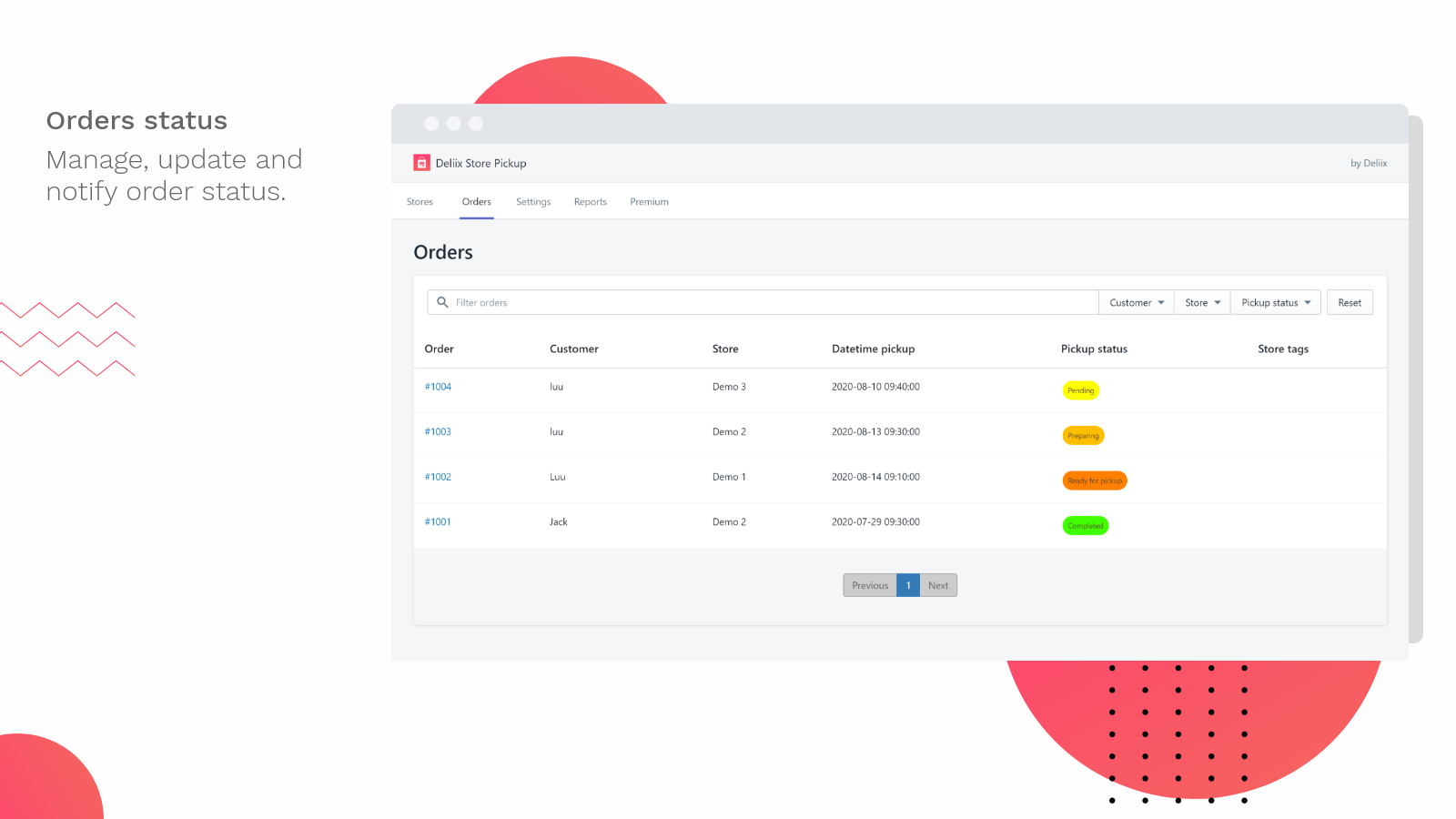Click customer name Luu in order #1002
The width and height of the screenshot is (1456, 819).
click(x=558, y=477)
